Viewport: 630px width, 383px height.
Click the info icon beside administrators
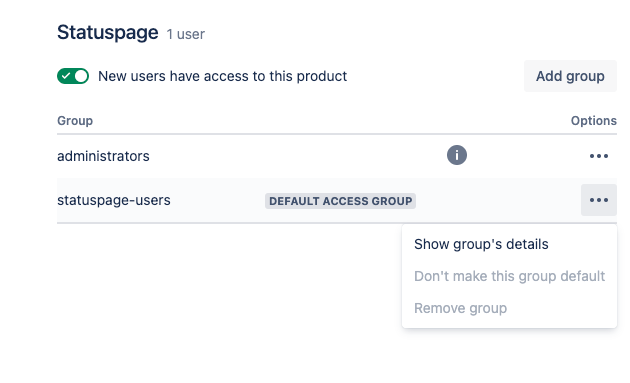pyautogui.click(x=457, y=155)
